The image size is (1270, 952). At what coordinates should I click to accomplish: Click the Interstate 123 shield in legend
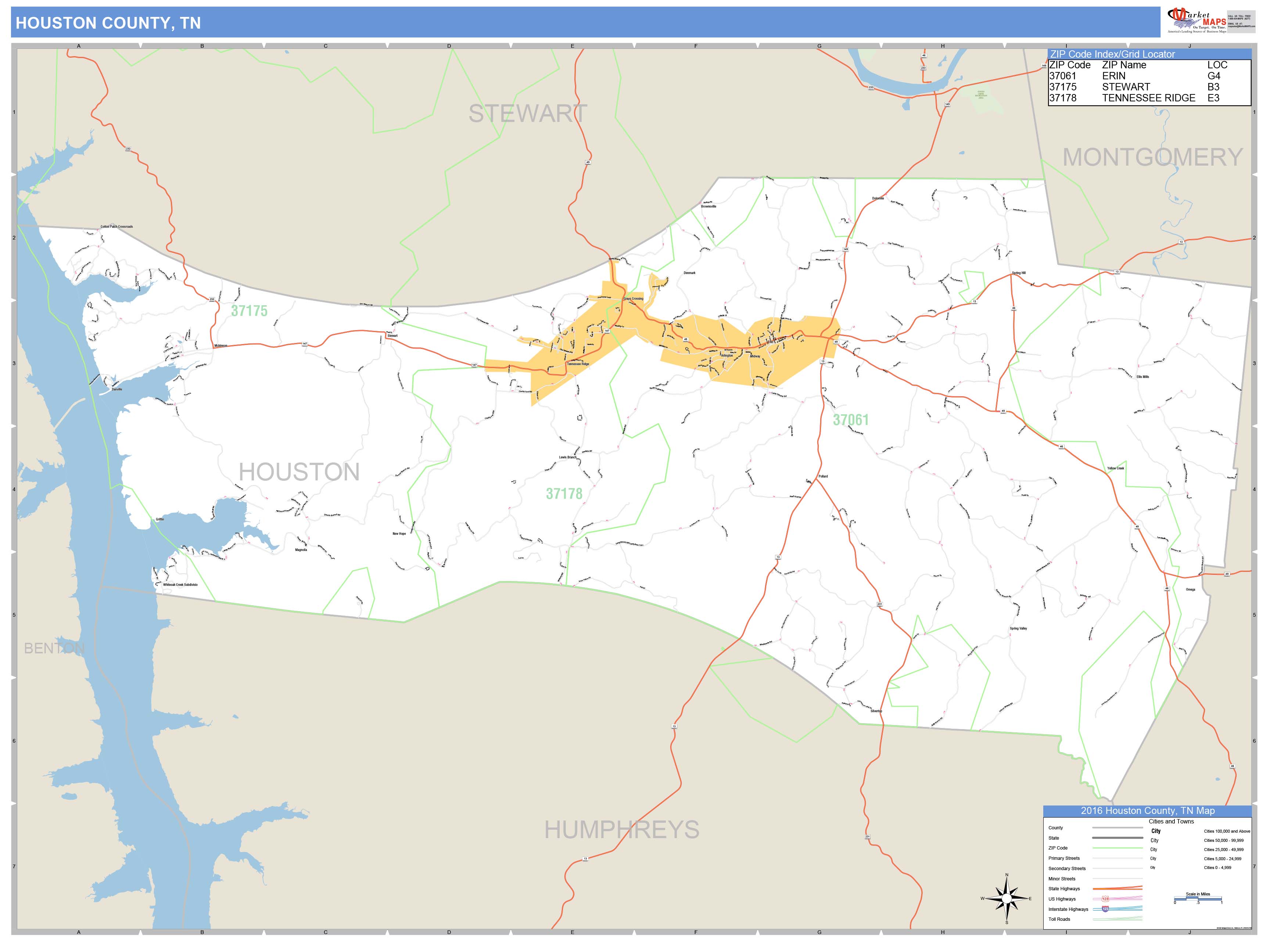(1105, 909)
